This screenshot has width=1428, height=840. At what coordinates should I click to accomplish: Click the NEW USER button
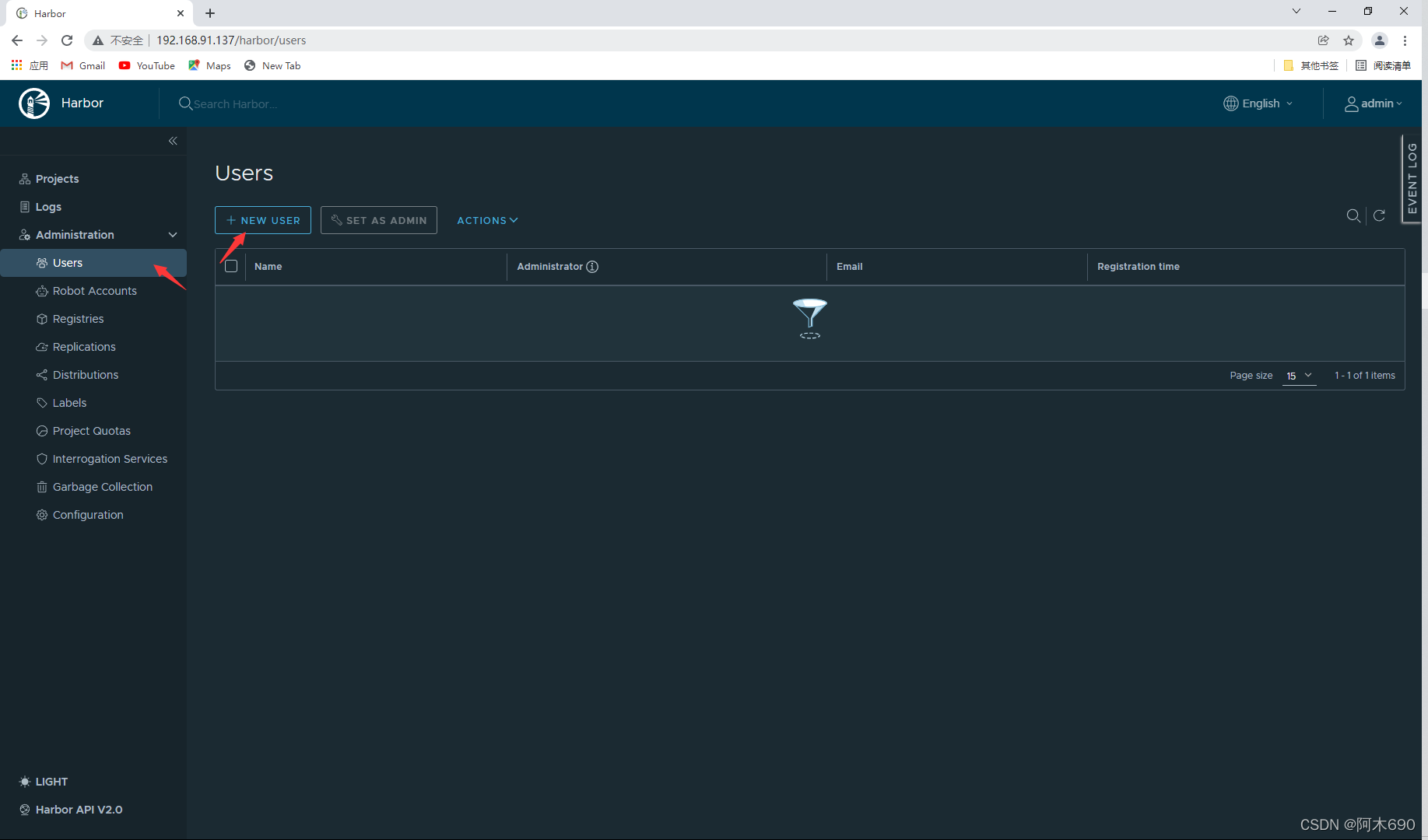pyautogui.click(x=263, y=220)
